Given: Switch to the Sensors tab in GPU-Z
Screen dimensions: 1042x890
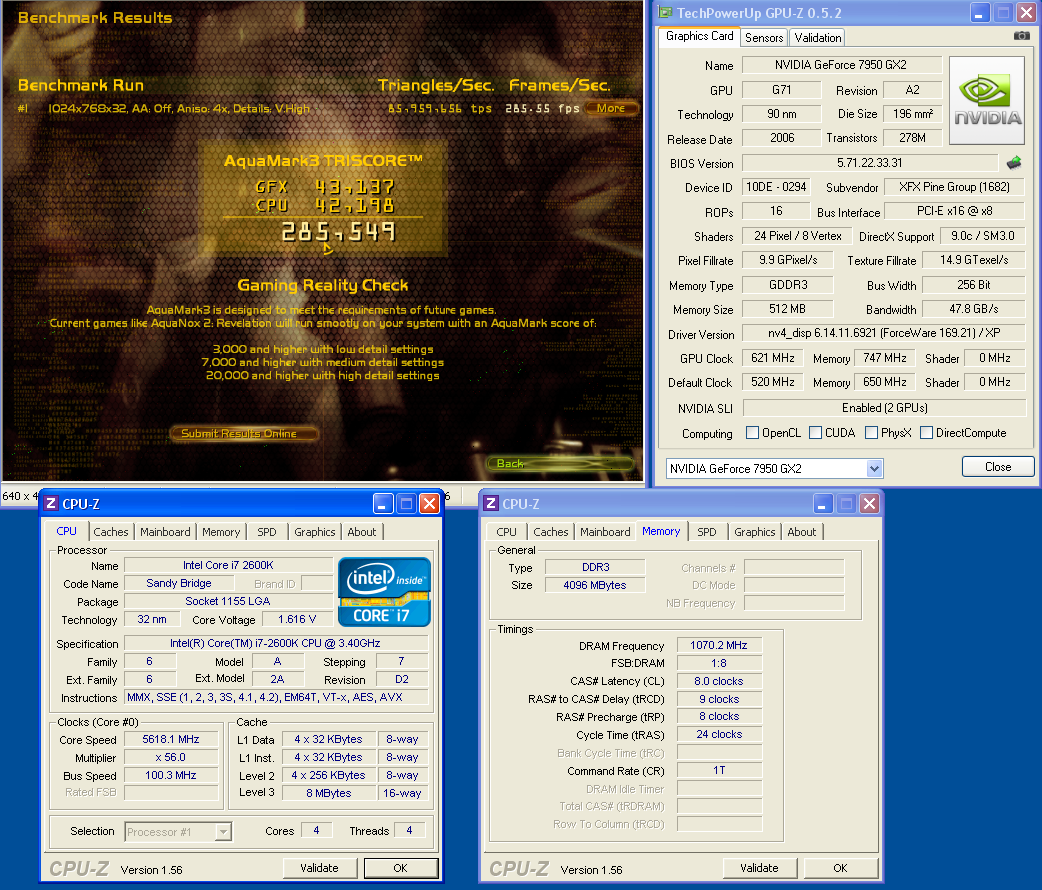Looking at the screenshot, I should pos(764,38).
